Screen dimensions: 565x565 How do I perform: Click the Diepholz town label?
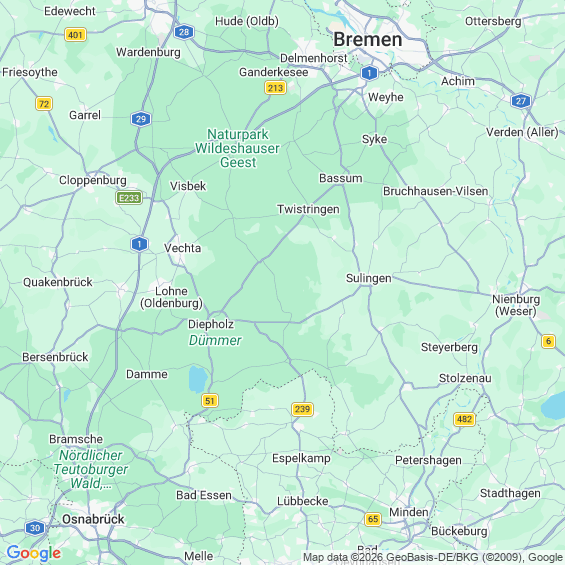tap(211, 324)
